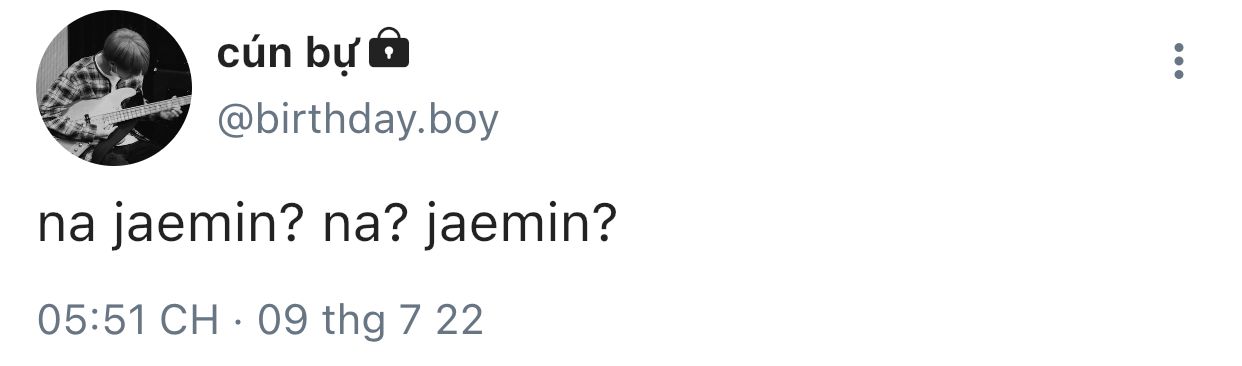Tap the dot separator between time and date
This screenshot has width=1242, height=366.
(x=238, y=322)
